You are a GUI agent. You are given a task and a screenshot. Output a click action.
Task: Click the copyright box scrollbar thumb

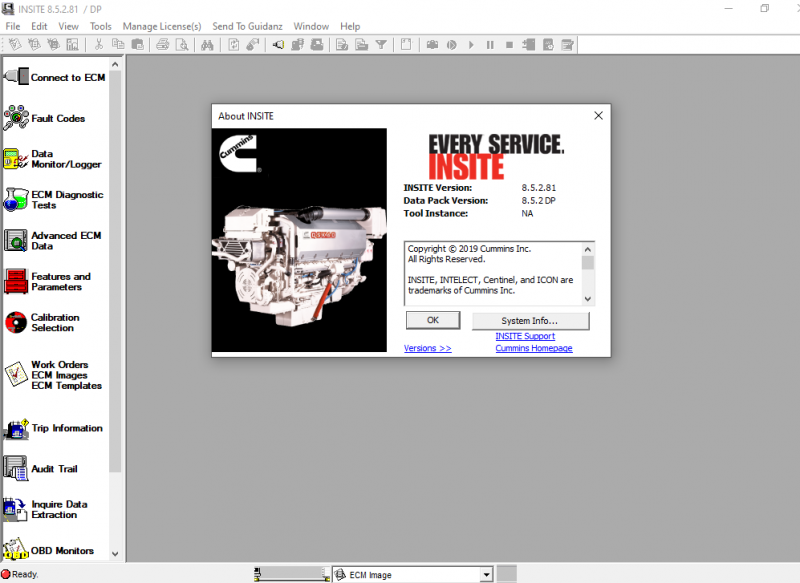588,263
